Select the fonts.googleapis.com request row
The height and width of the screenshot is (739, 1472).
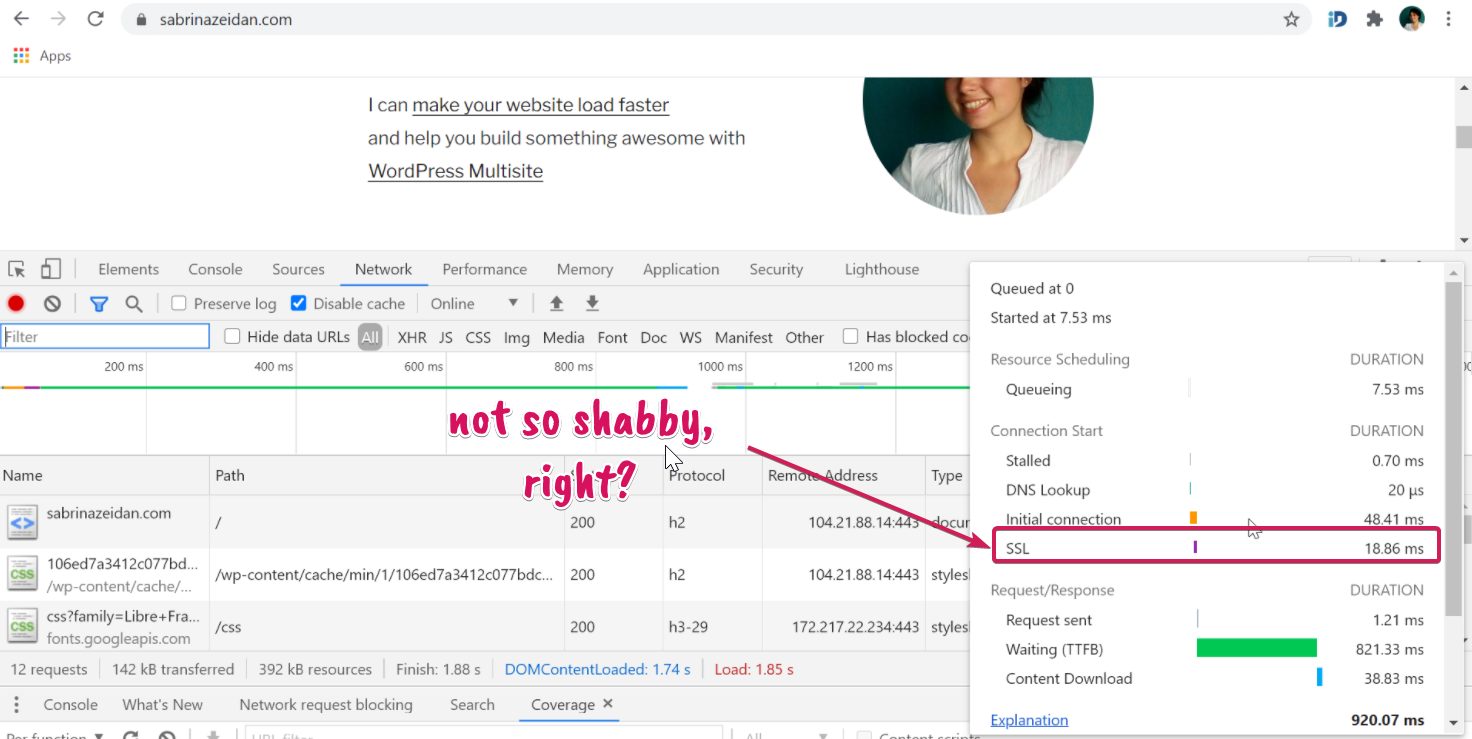485,627
